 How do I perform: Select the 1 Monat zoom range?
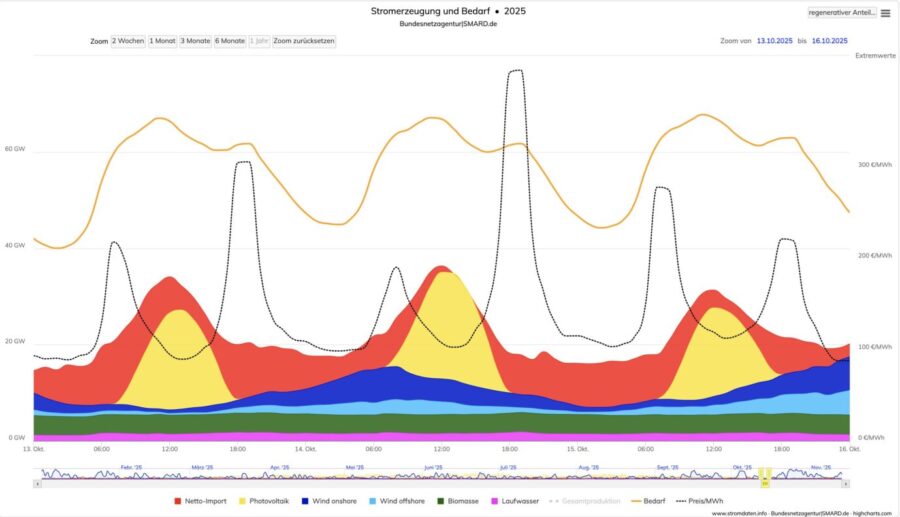click(x=162, y=41)
